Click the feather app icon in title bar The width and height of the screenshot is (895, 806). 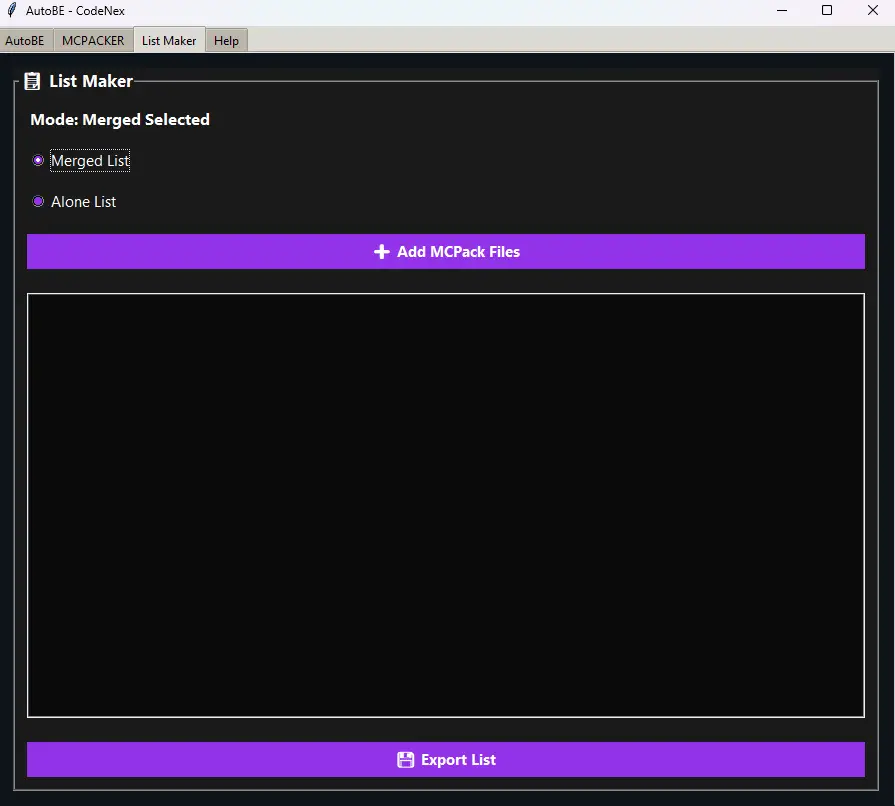tap(12, 11)
